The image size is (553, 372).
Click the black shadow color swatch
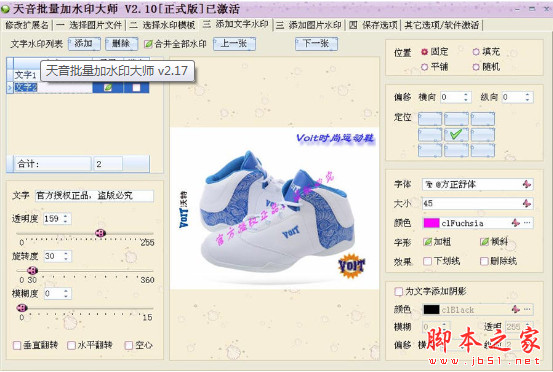pyautogui.click(x=431, y=310)
